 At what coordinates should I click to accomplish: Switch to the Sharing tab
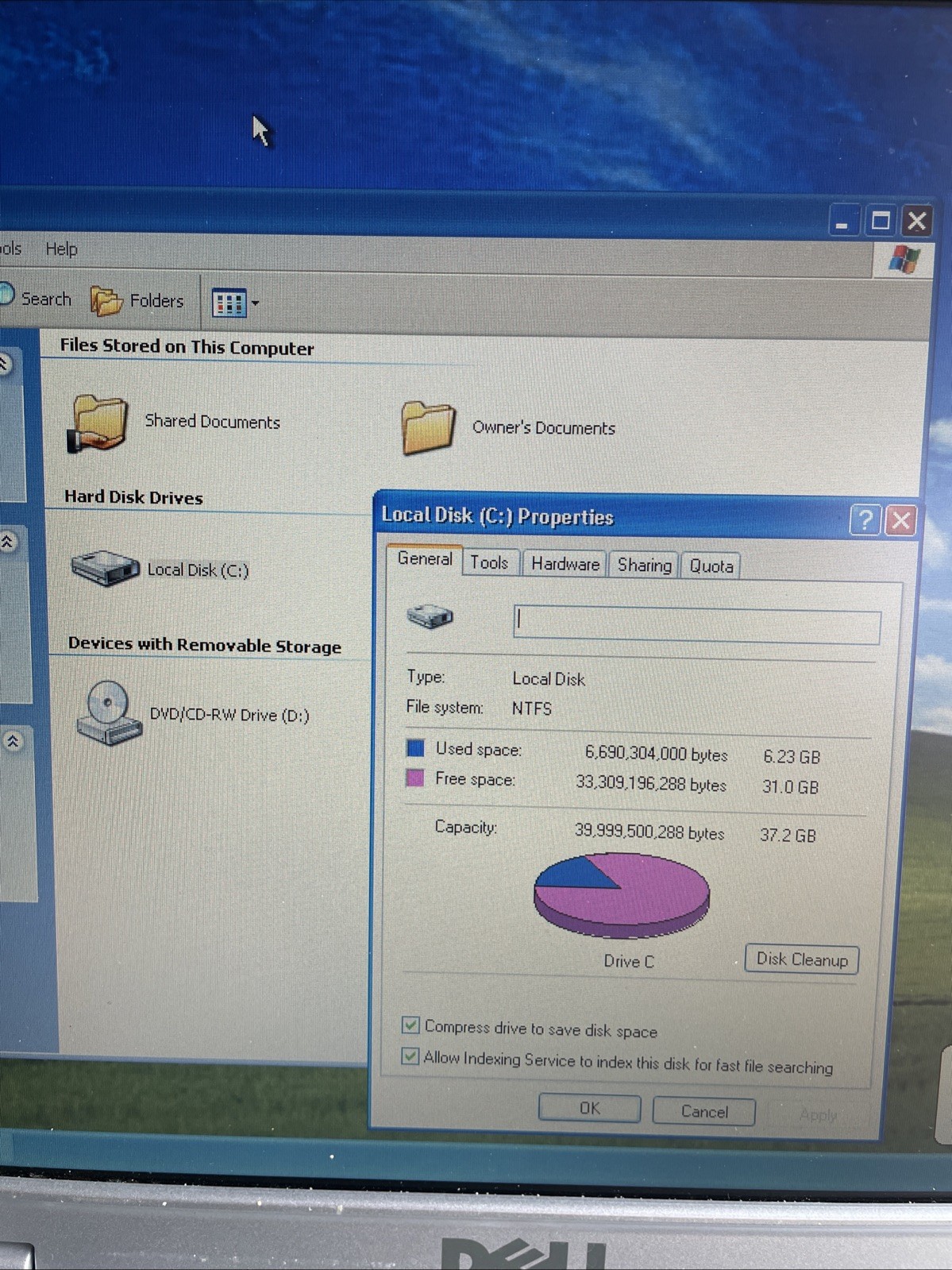[x=644, y=565]
